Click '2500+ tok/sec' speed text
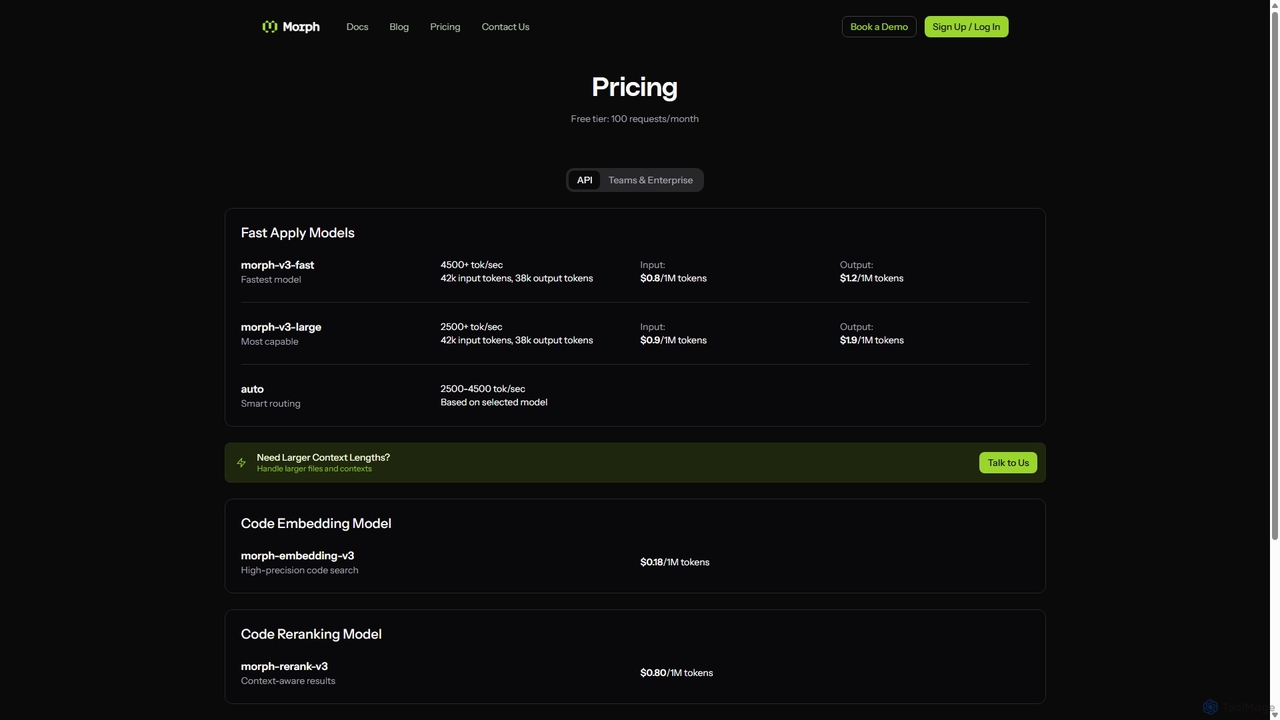Viewport: 1280px width, 720px height. [471, 327]
